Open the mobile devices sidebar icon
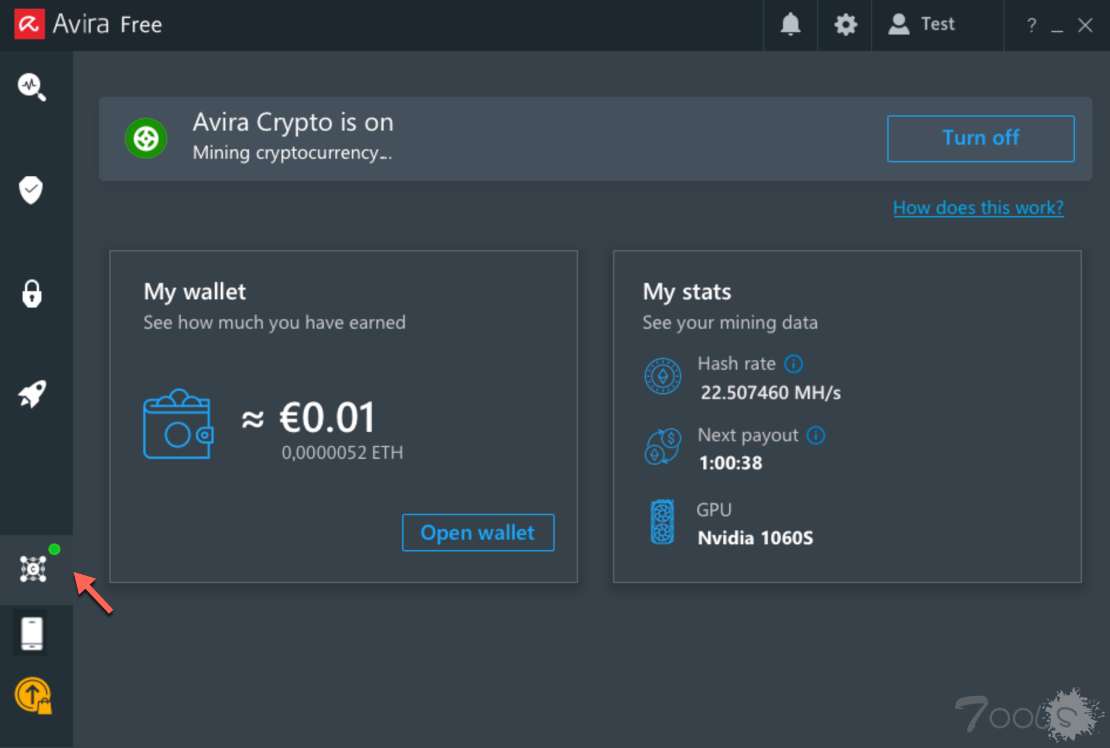 point(32,634)
